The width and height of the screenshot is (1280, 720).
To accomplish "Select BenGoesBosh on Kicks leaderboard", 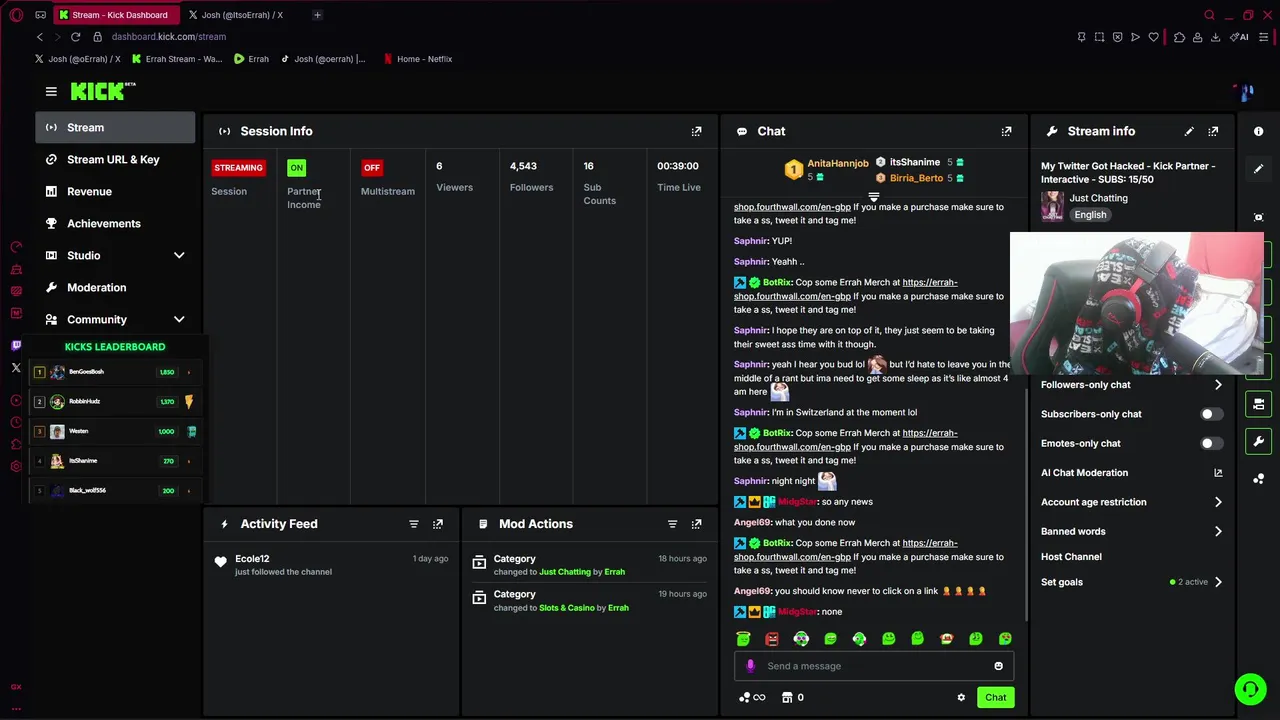I will coord(115,372).
